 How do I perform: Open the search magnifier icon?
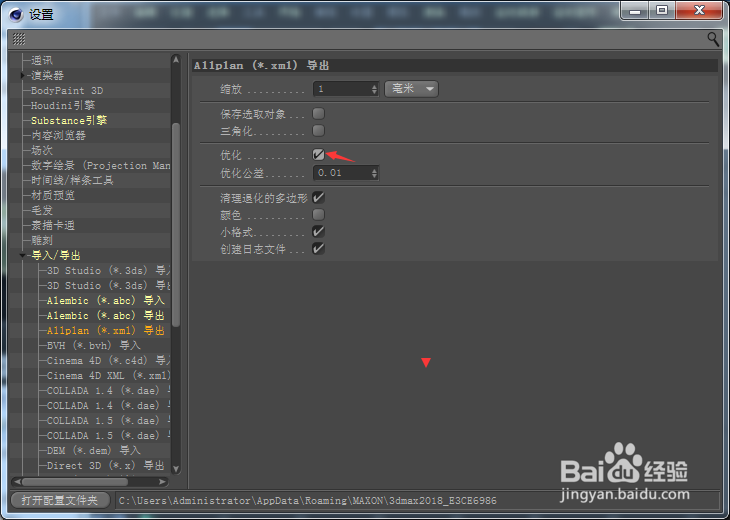tap(713, 39)
